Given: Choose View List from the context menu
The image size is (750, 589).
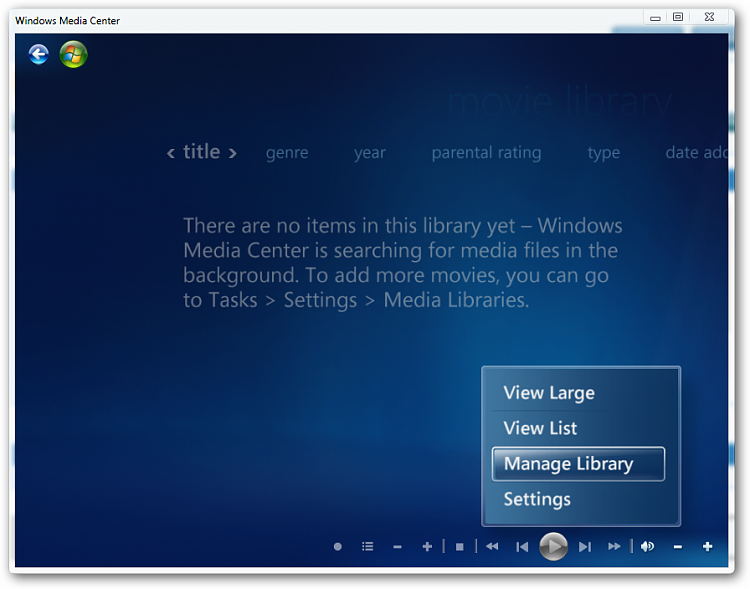Looking at the screenshot, I should [578, 428].
